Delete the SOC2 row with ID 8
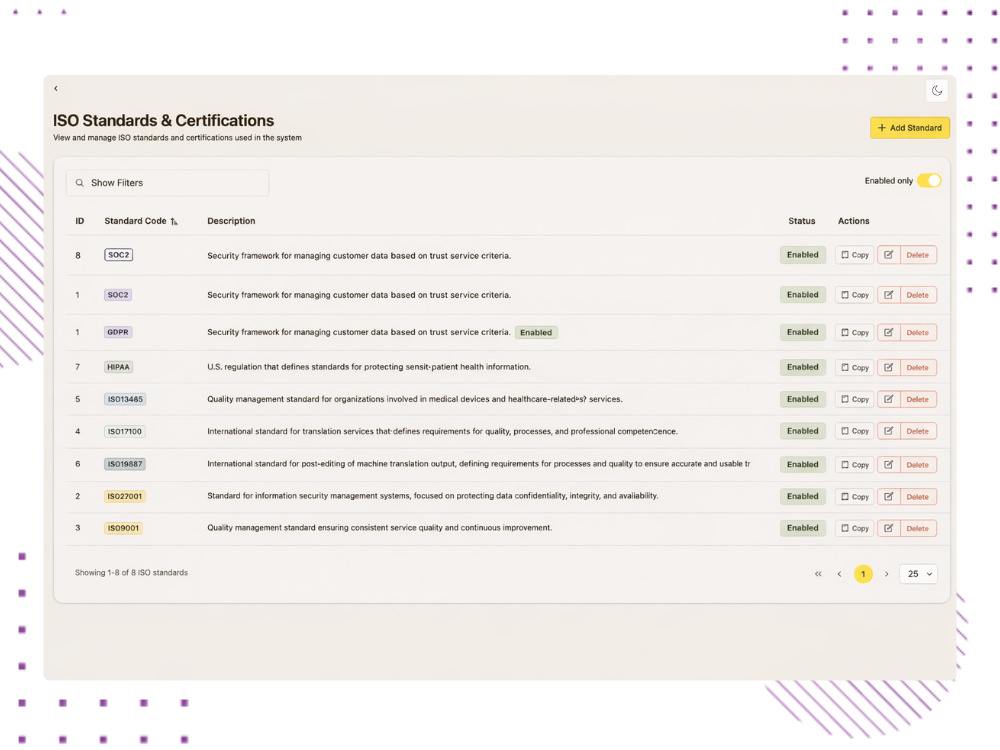This screenshot has height=750, width=1000. click(x=918, y=255)
